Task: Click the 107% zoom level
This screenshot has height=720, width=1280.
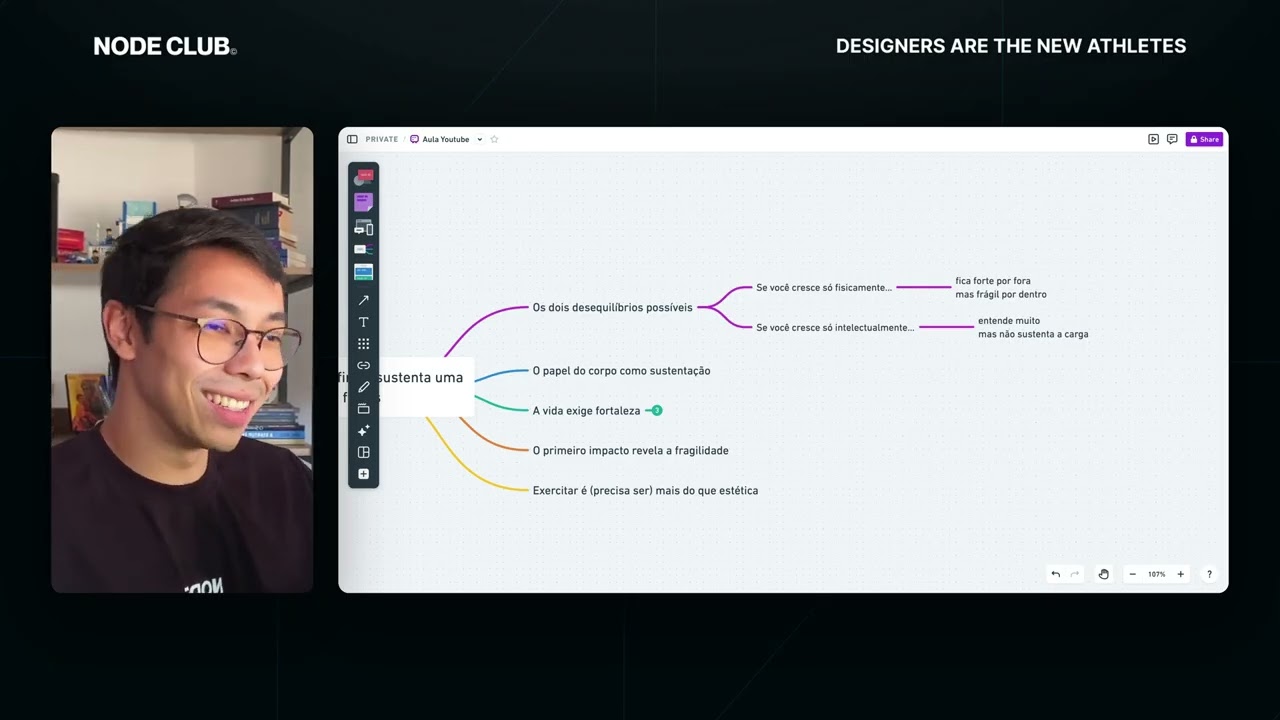Action: point(1157,574)
